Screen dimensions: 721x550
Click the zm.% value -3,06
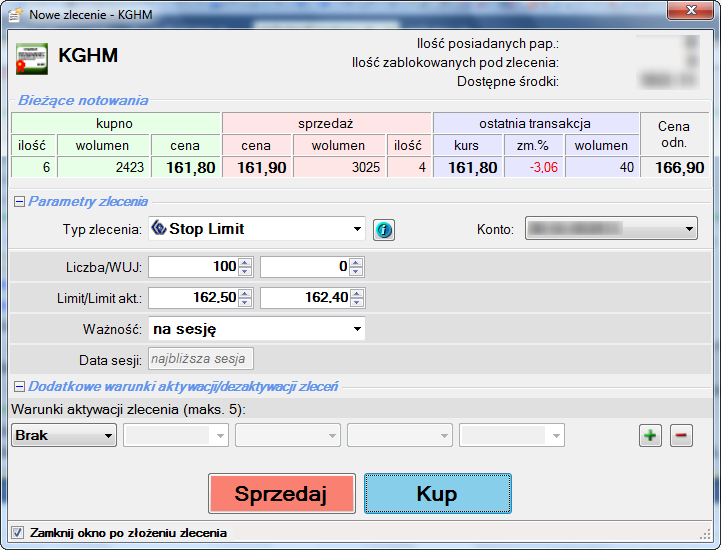click(x=534, y=167)
